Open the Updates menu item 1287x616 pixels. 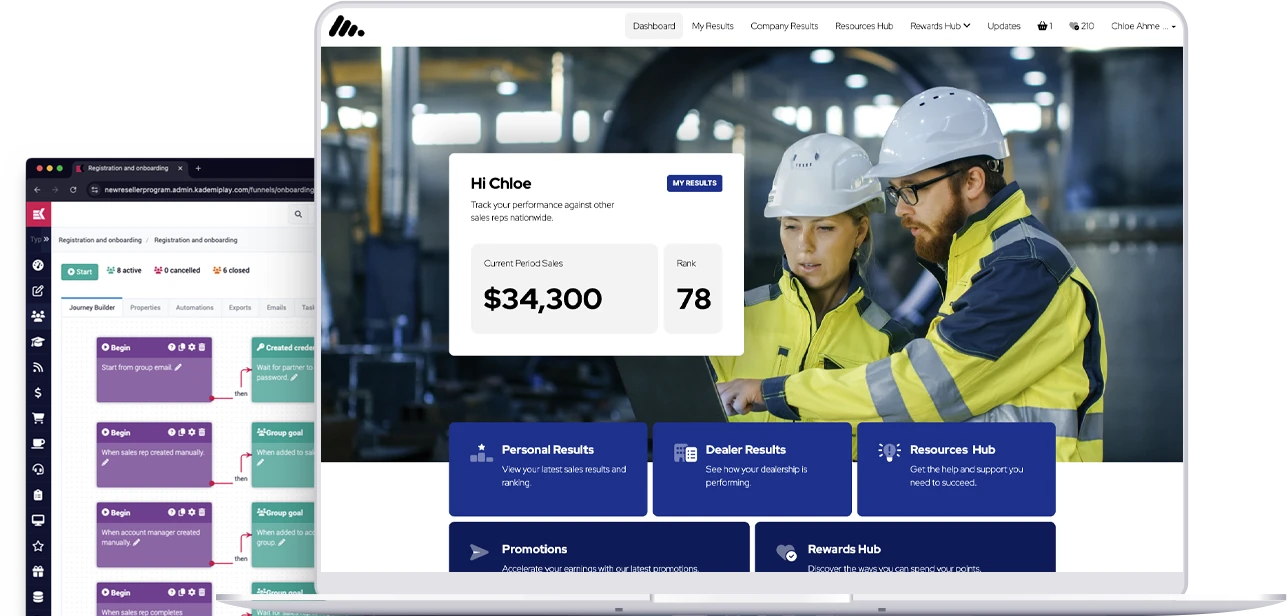(x=1004, y=26)
